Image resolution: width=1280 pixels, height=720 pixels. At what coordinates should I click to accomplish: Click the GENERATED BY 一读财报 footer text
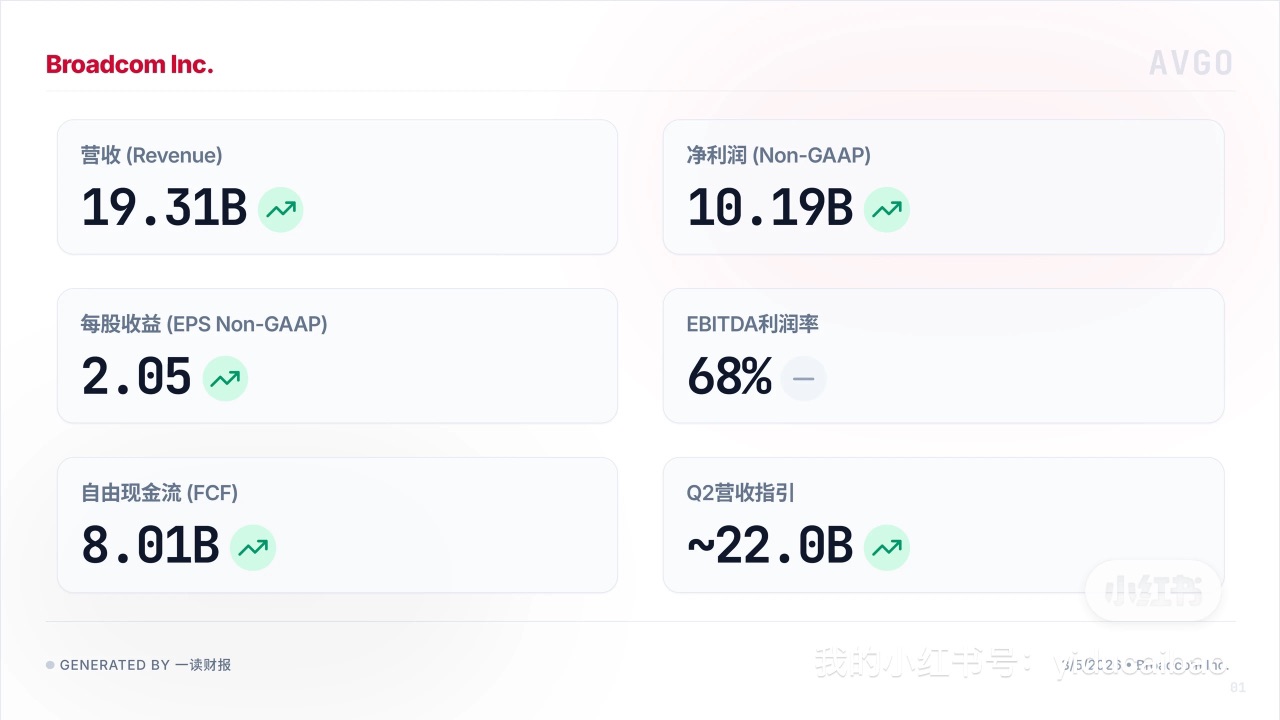(145, 665)
